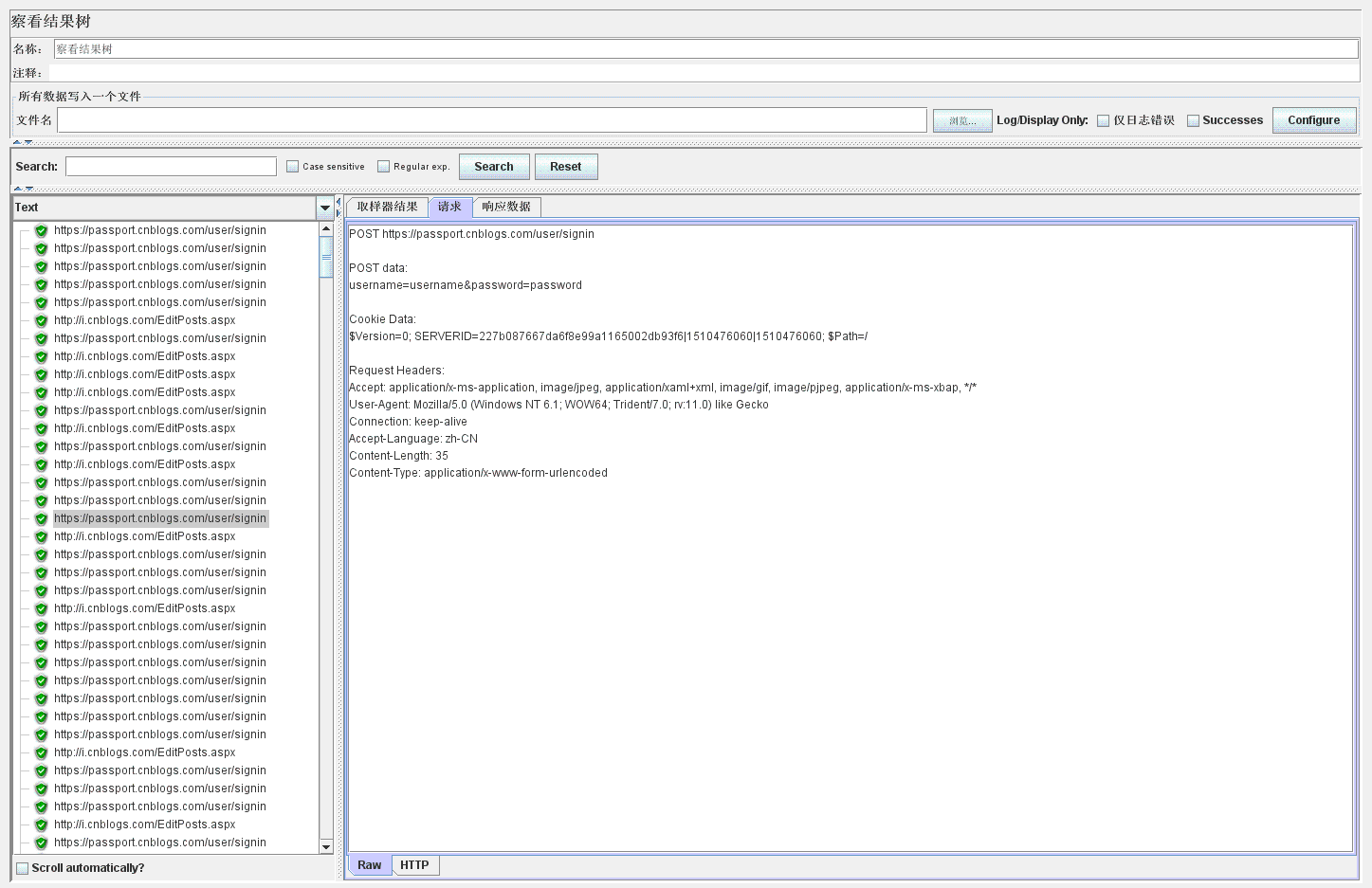Tick the Successes checkbox
Screen dimensions: 1372x888
click(x=1193, y=120)
